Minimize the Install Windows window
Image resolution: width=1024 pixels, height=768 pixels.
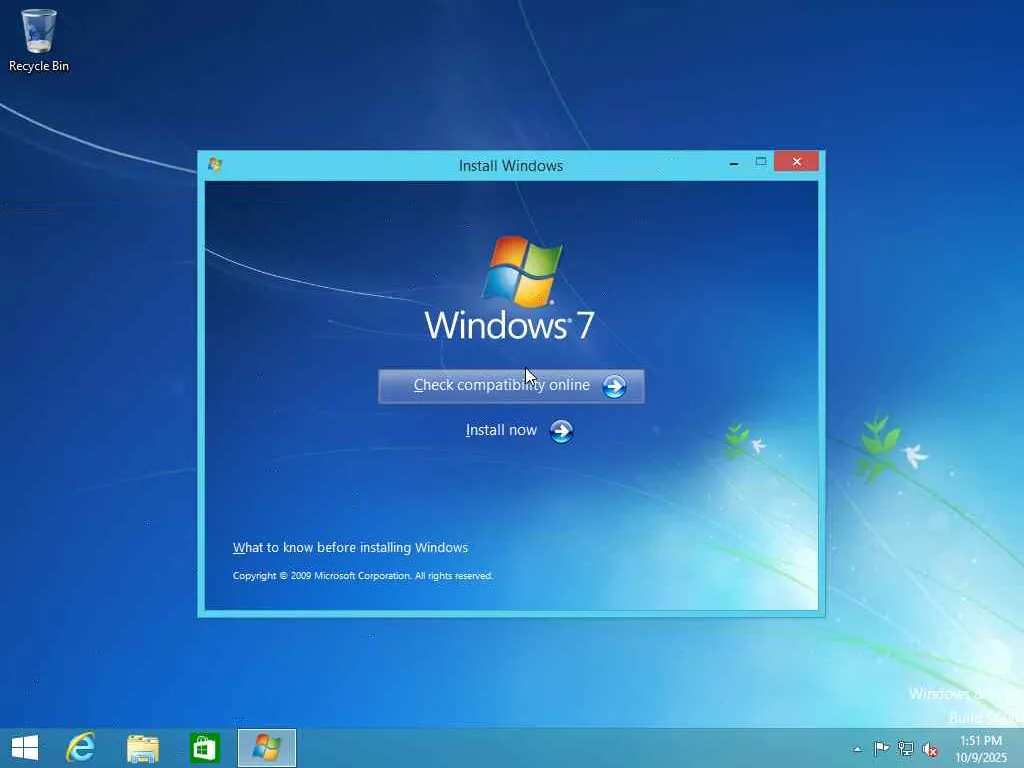pyautogui.click(x=734, y=162)
